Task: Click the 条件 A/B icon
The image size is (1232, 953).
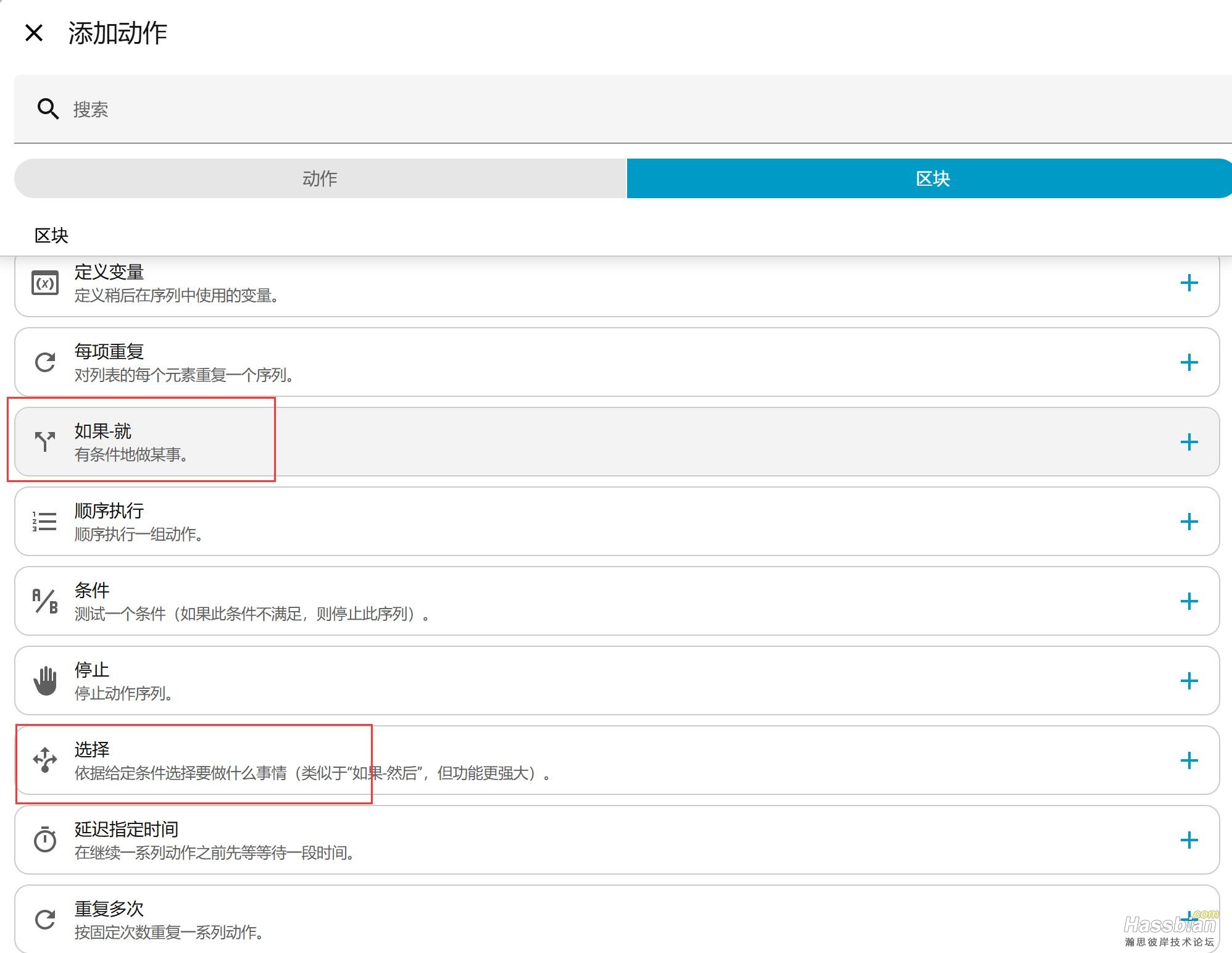Action: (45, 601)
